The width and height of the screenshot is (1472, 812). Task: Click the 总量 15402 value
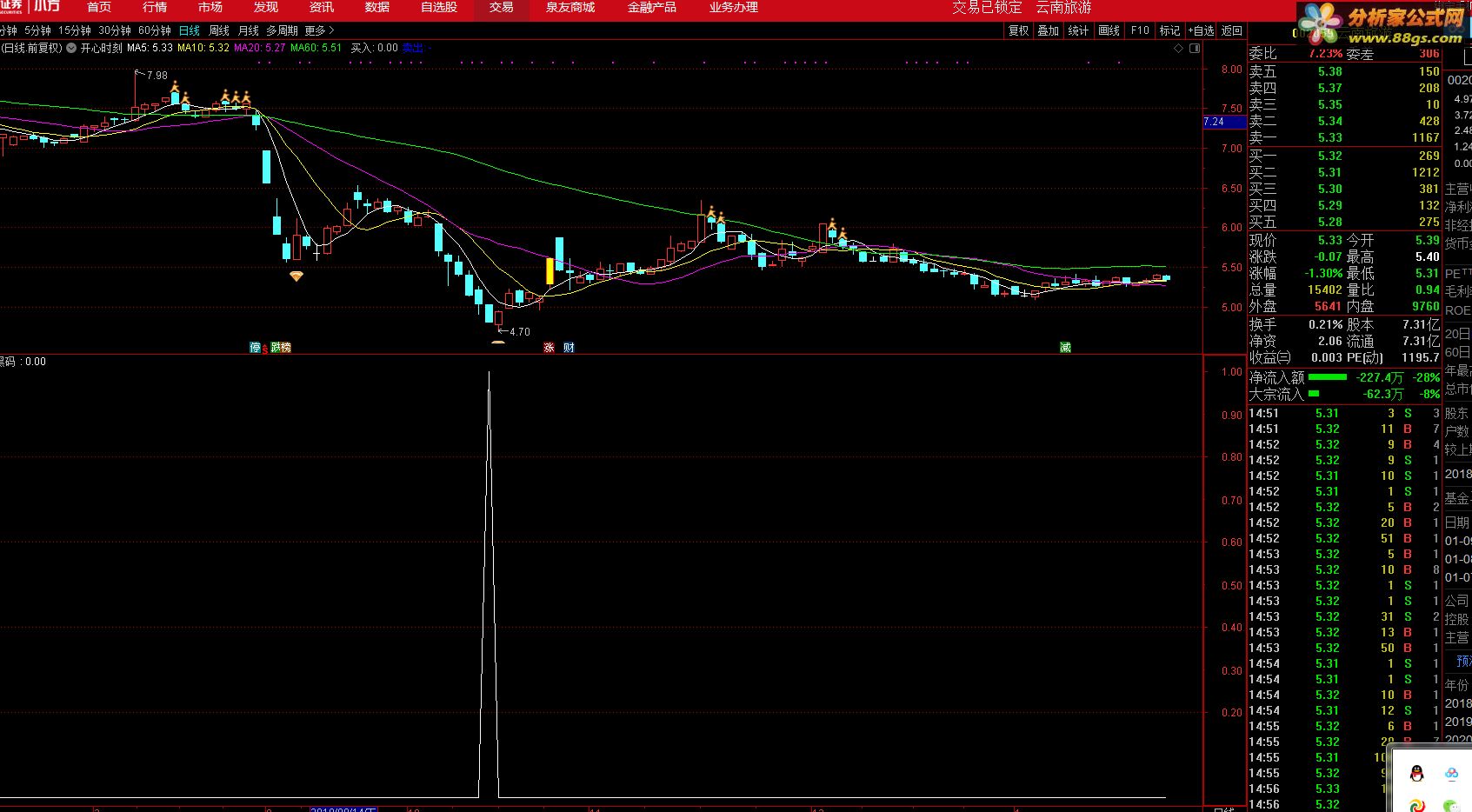point(1325,290)
